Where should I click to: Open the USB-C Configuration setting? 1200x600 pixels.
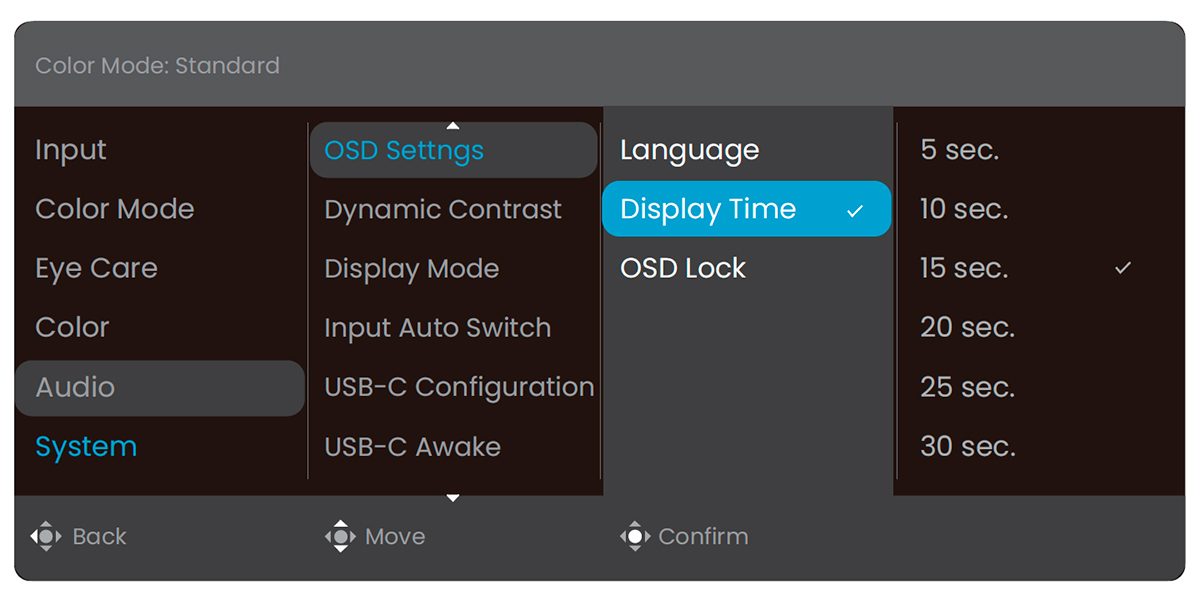click(453, 387)
